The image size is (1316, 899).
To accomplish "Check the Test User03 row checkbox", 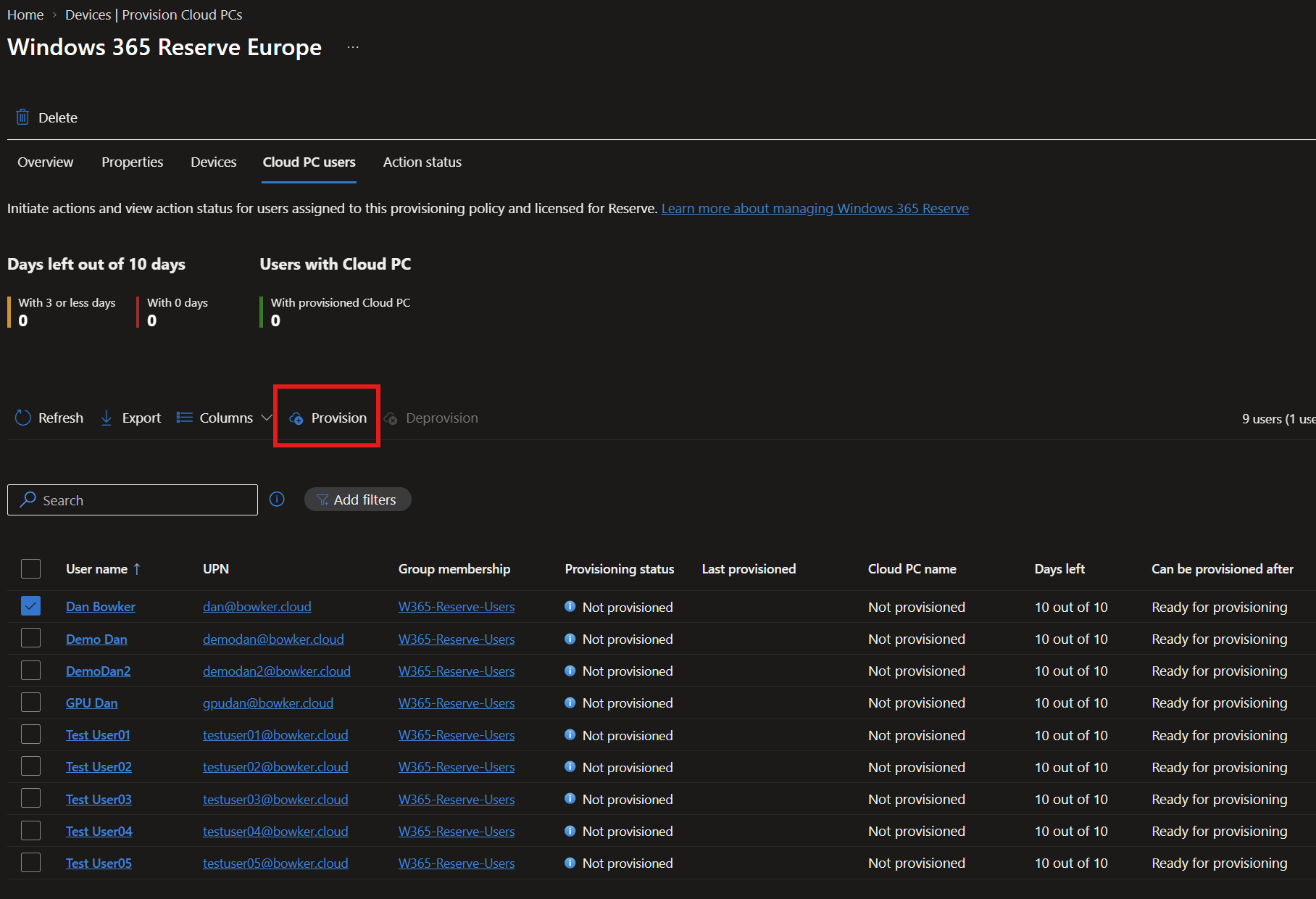I will [x=30, y=798].
